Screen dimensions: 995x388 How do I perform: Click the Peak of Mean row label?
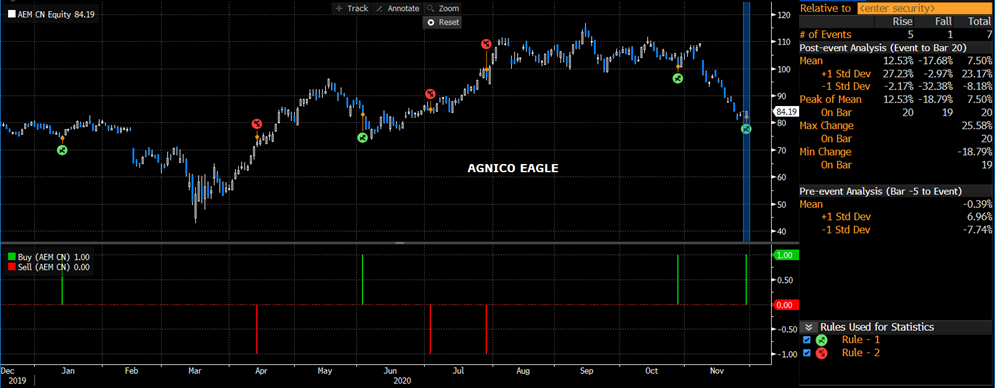coord(831,100)
